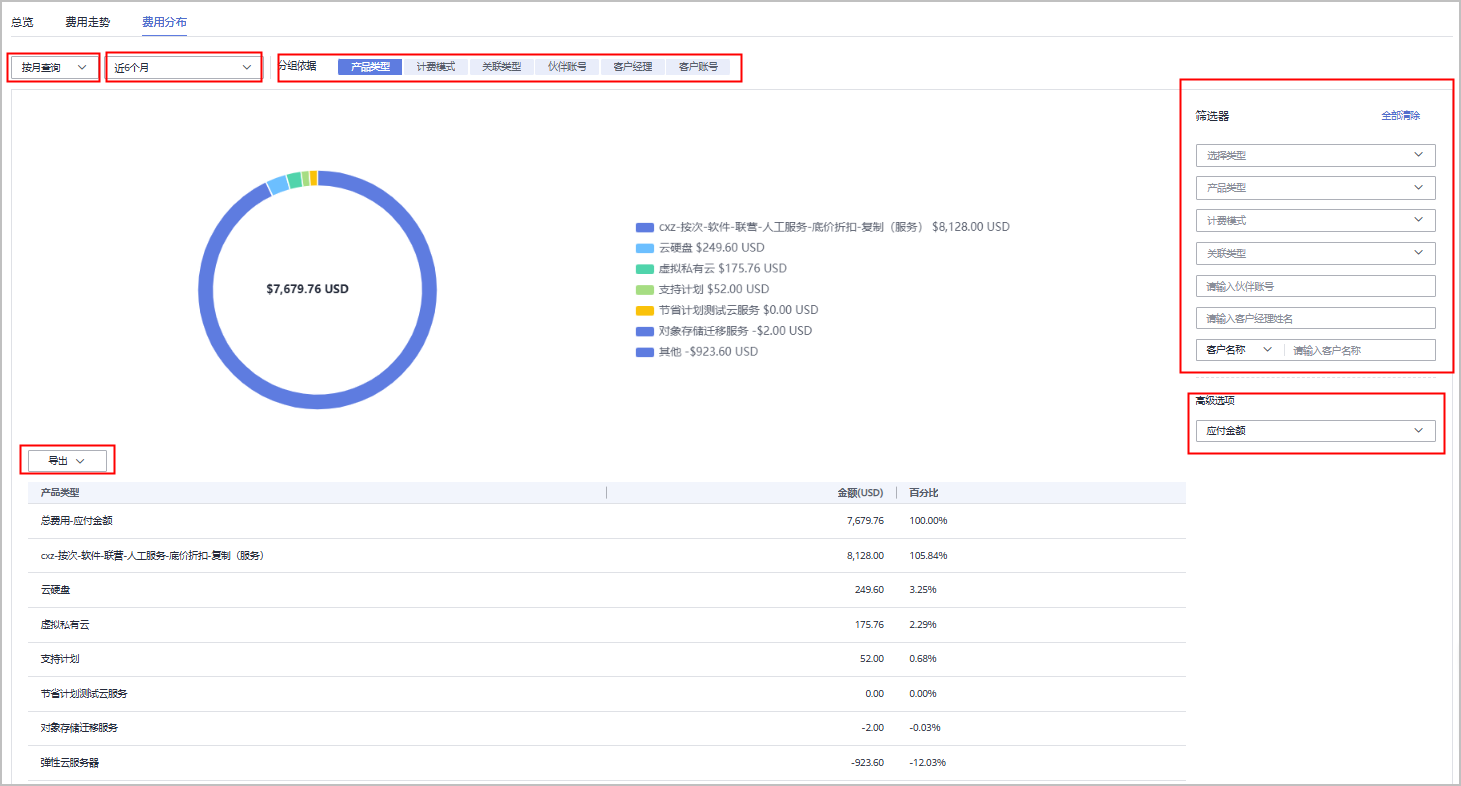Click the 虚拟私有云 row name in the table
The height and width of the screenshot is (786, 1461).
(x=65, y=625)
